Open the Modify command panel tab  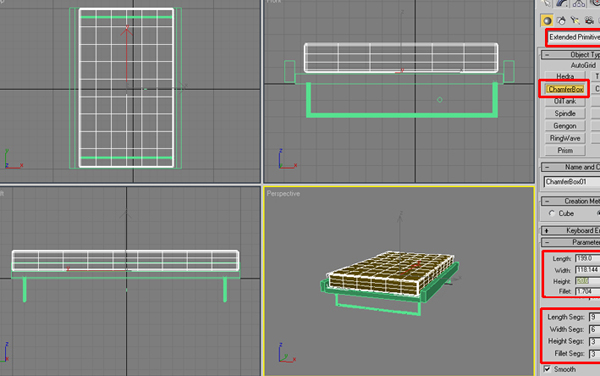(x=562, y=3)
